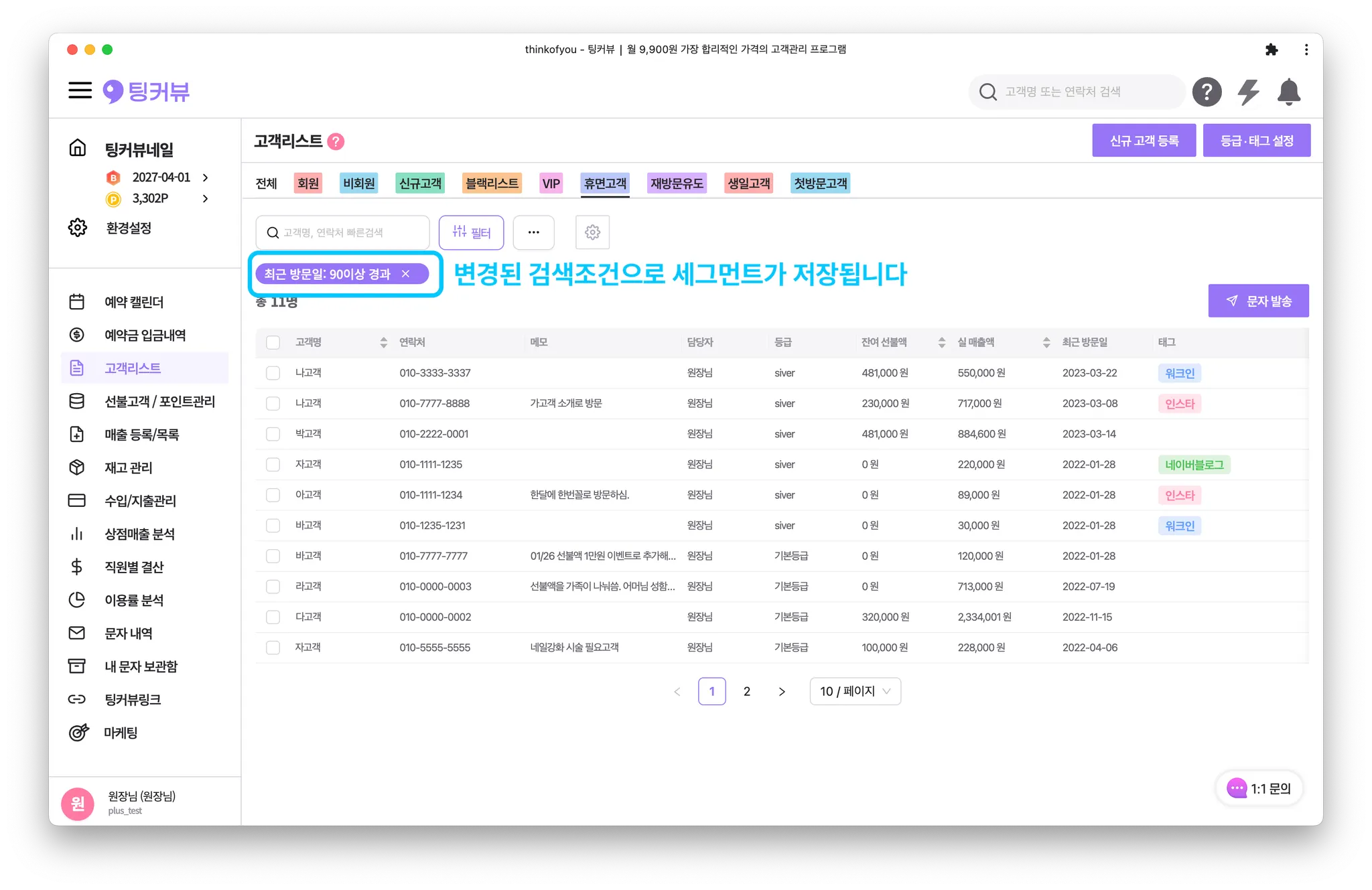Click the pink help icon beside 고객리스트
Viewport: 1372px width, 890px height.
(x=336, y=141)
